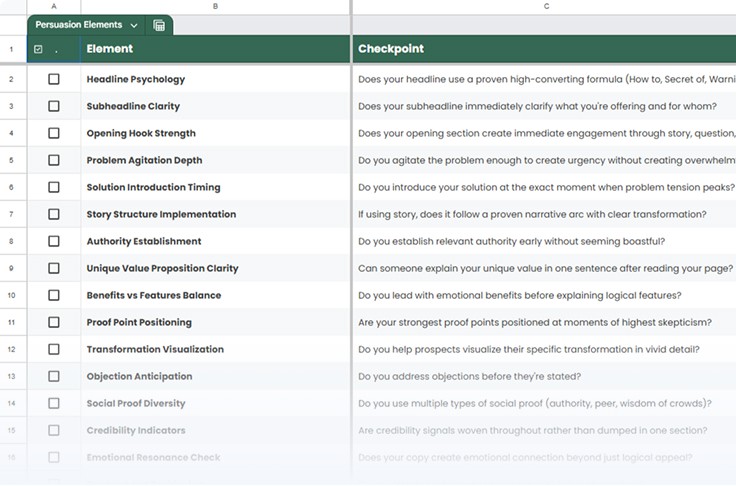The height and width of the screenshot is (486, 736).
Task: Select the Element column header cell
Action: [215, 49]
